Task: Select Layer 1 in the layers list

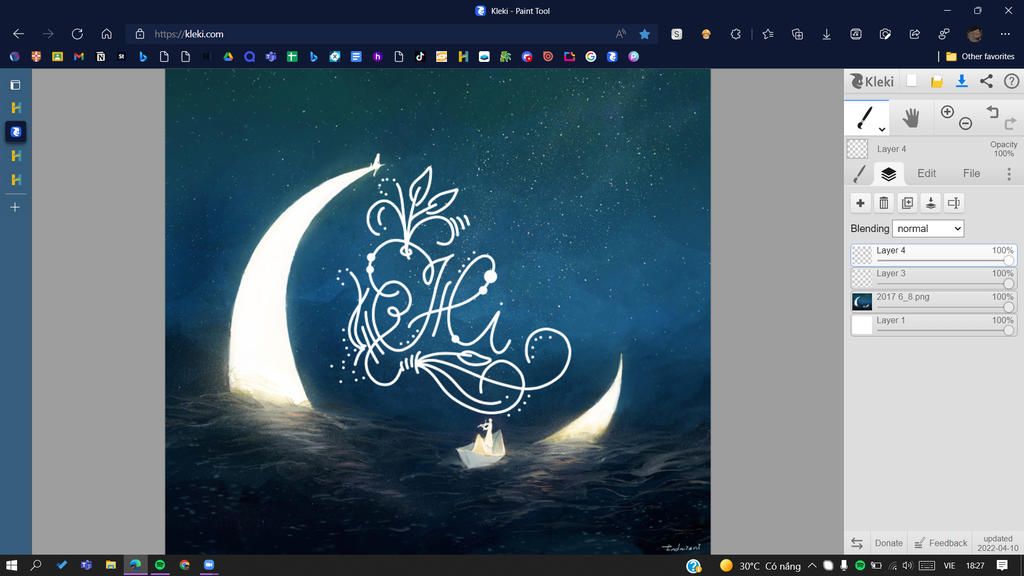Action: coord(933,325)
